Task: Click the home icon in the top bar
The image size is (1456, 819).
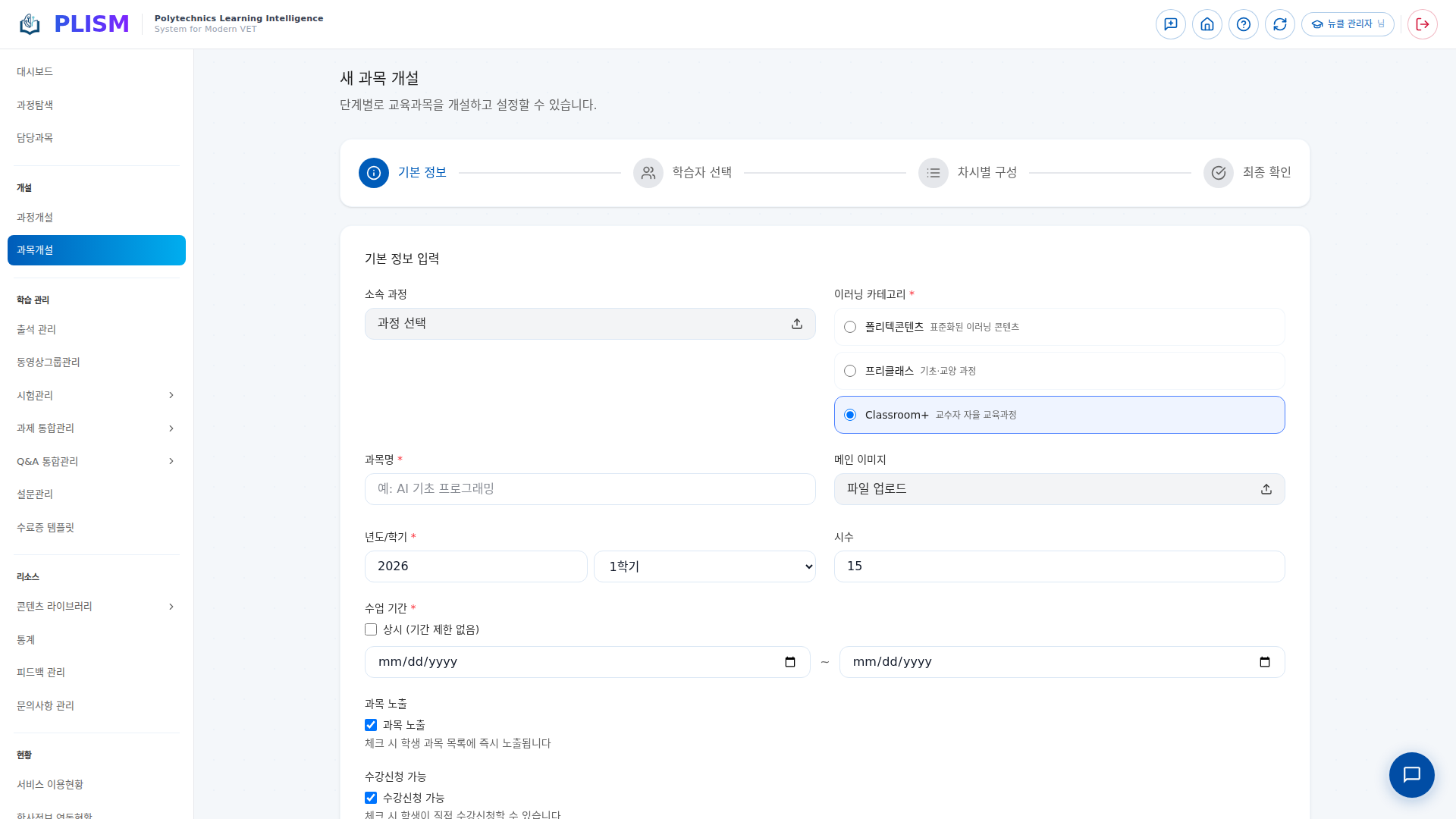Action: tap(1207, 24)
